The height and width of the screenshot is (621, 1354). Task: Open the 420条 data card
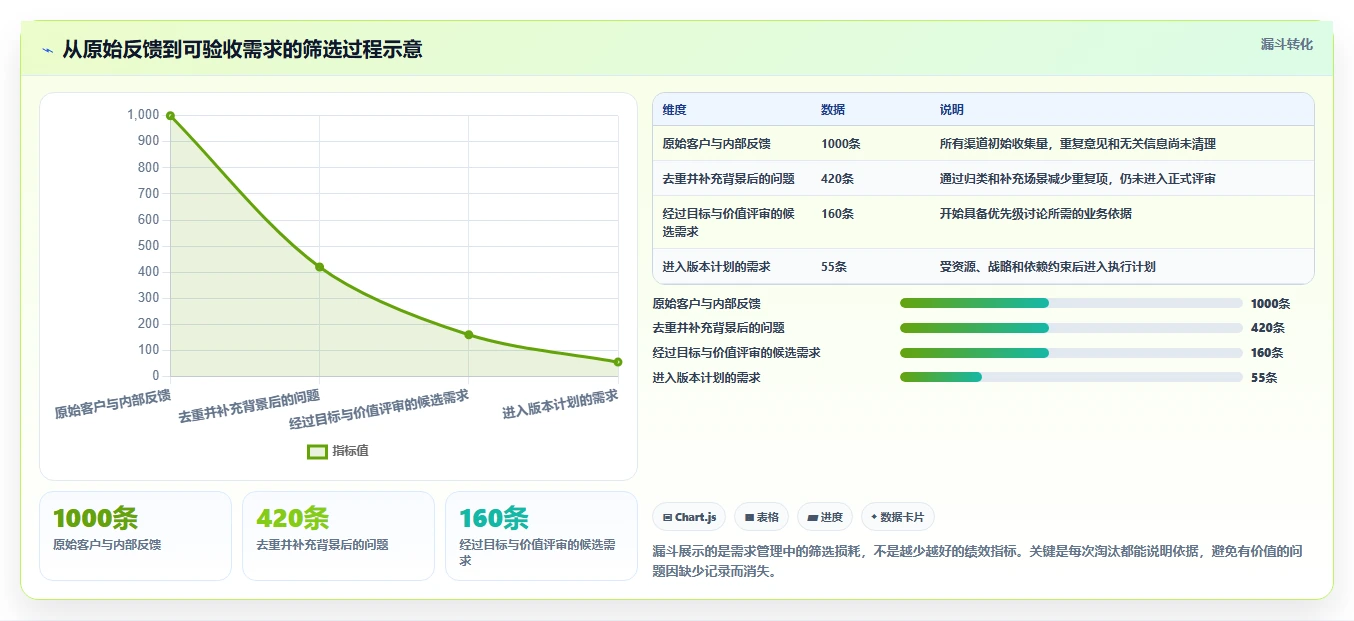(x=338, y=536)
